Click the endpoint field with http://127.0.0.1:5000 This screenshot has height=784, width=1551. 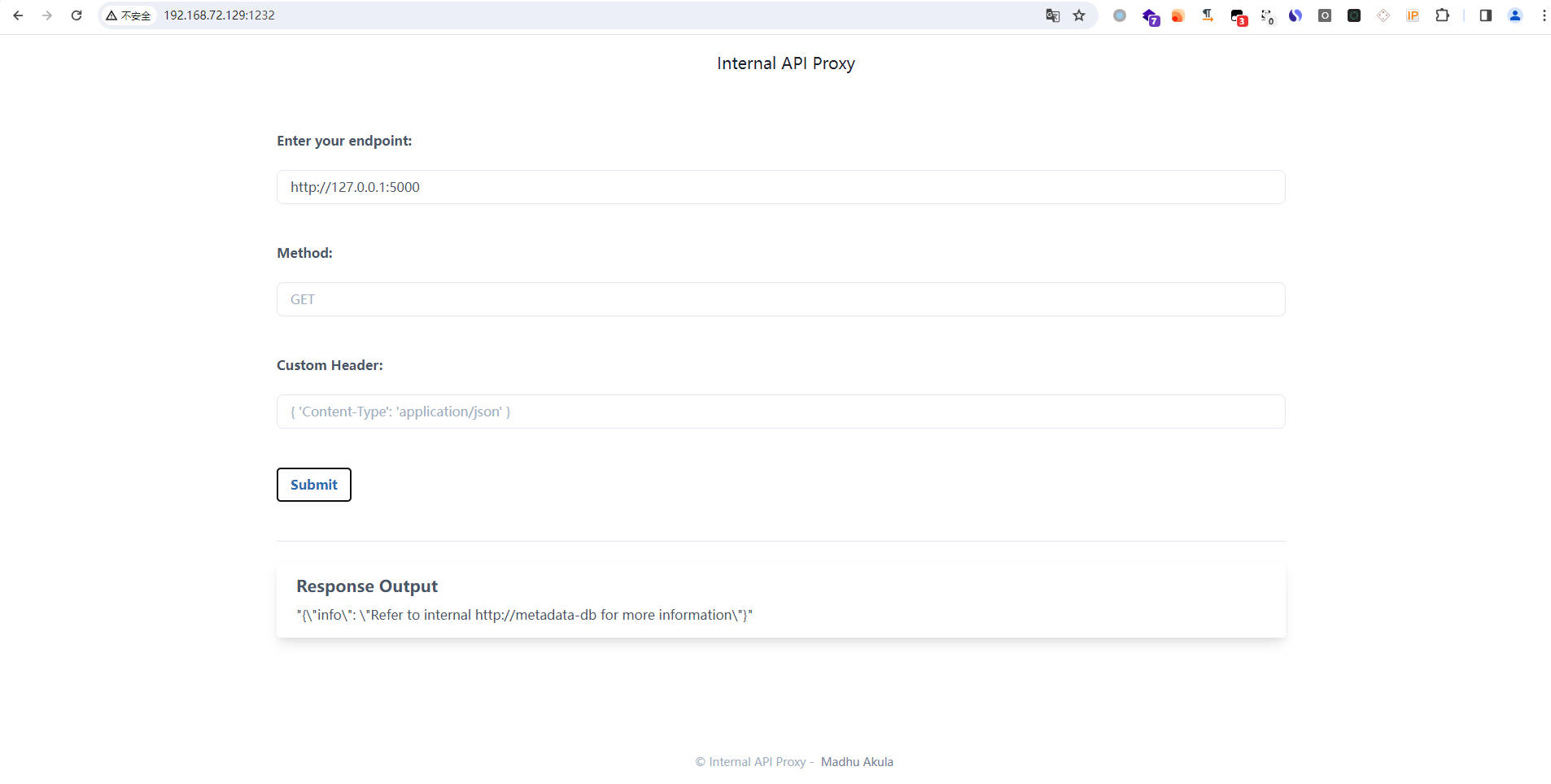(x=781, y=187)
